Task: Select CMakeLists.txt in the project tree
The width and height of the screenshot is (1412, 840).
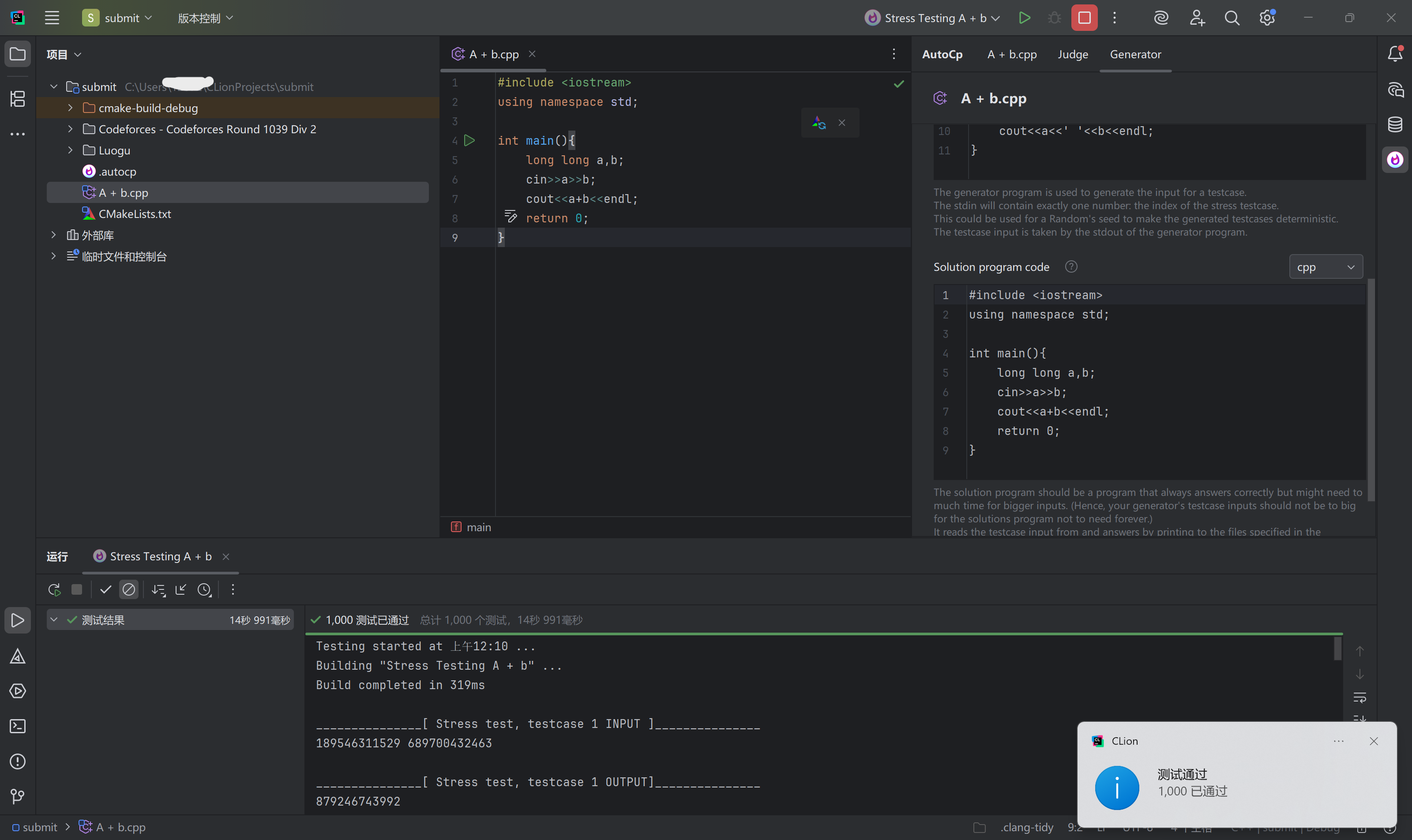Action: coord(135,214)
